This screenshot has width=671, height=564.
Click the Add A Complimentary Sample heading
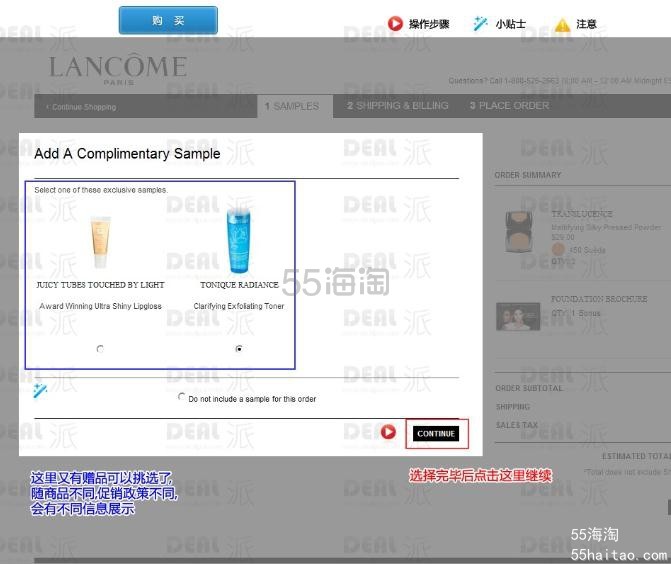point(127,154)
